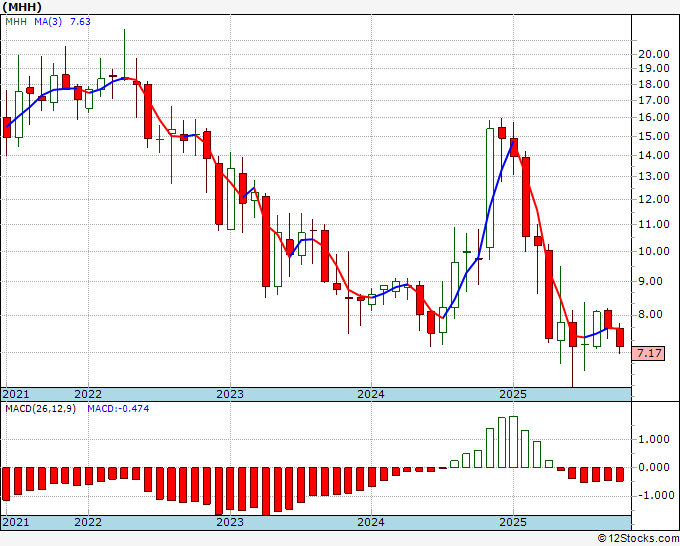Image resolution: width=680 pixels, height=546 pixels.
Task: Open the 12Stocks.com copyright link
Action: (x=638, y=538)
